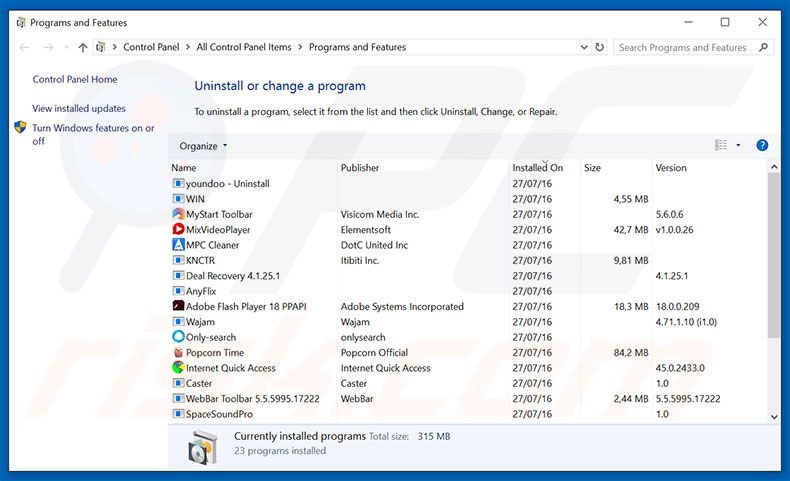The width and height of the screenshot is (790, 481).
Task: Sort by the Name column header
Action: 184,168
